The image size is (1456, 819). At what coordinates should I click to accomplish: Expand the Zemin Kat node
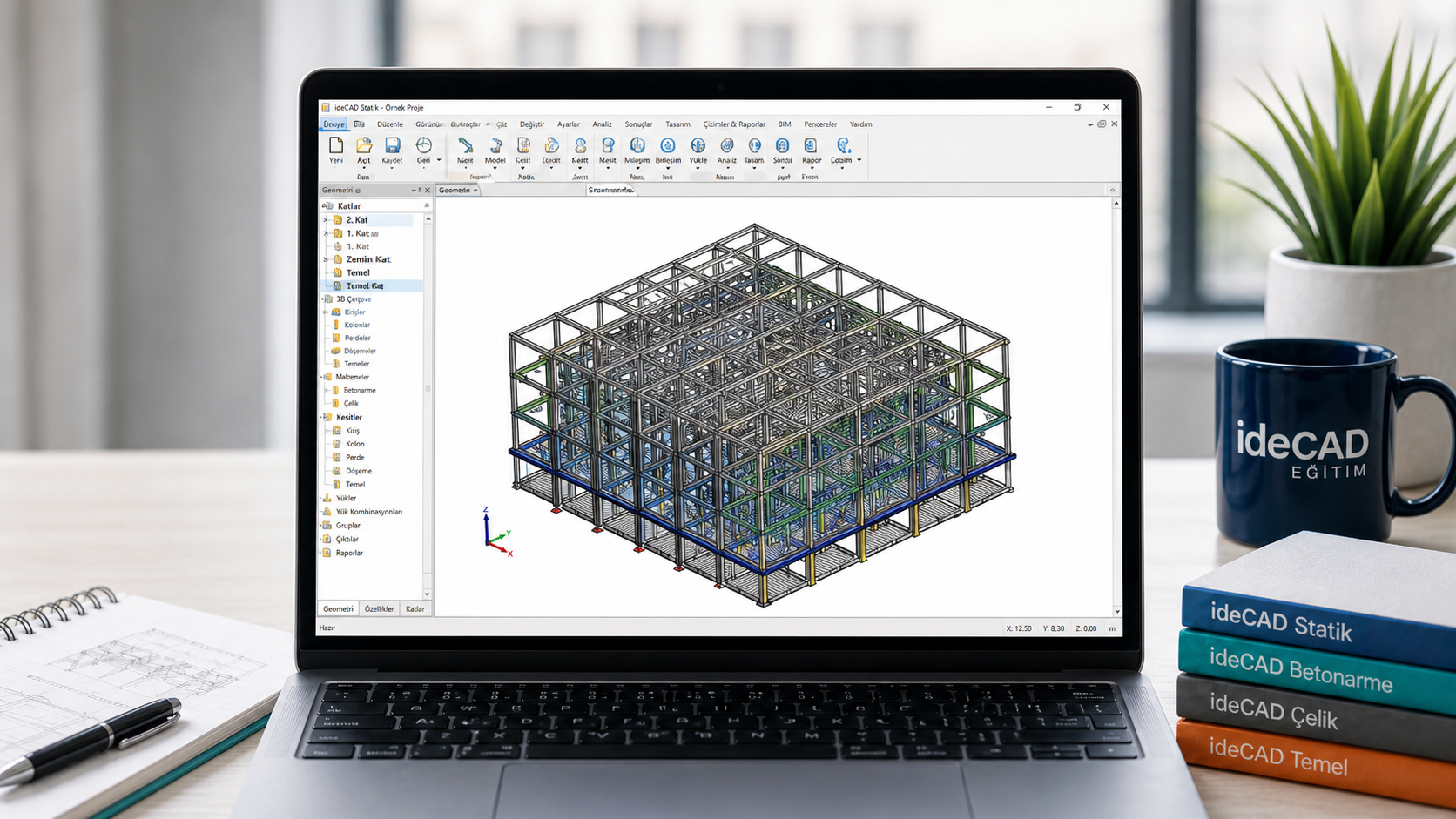326,259
